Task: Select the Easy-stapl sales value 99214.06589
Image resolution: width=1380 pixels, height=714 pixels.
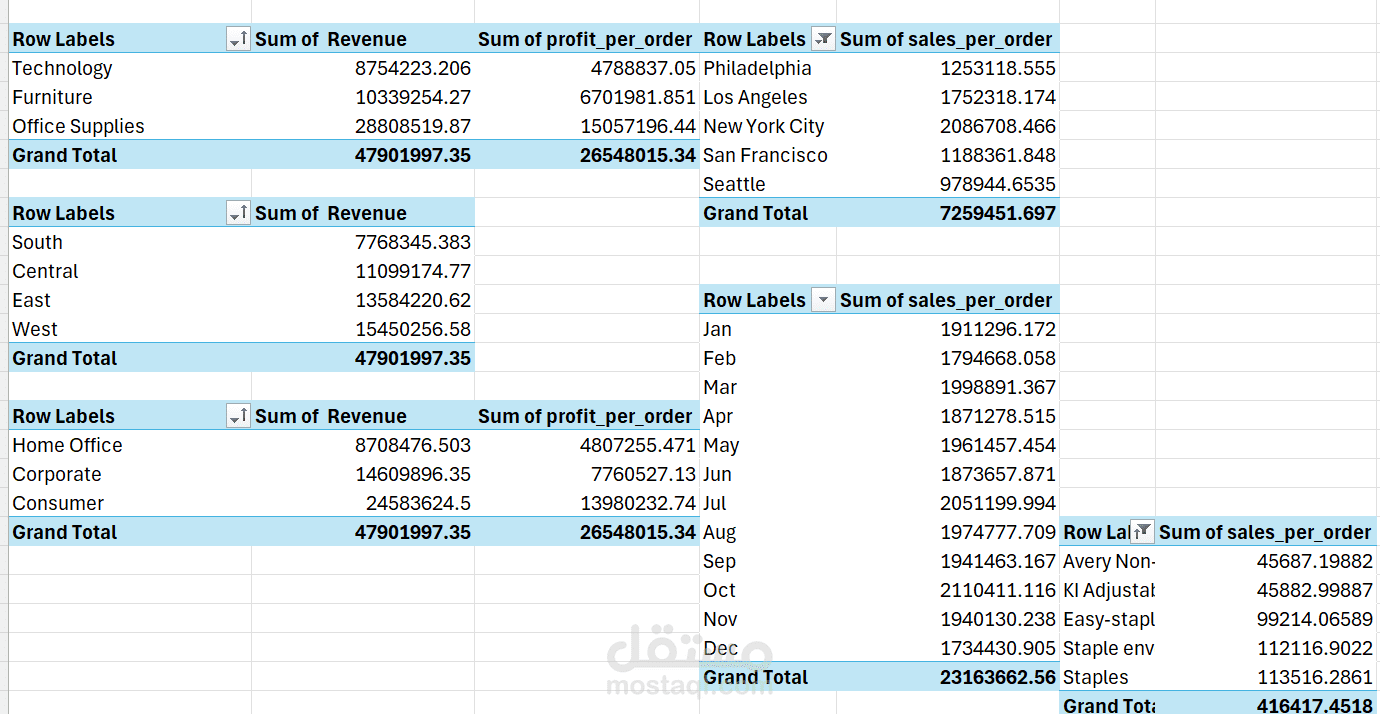Action: pyautogui.click(x=1314, y=620)
